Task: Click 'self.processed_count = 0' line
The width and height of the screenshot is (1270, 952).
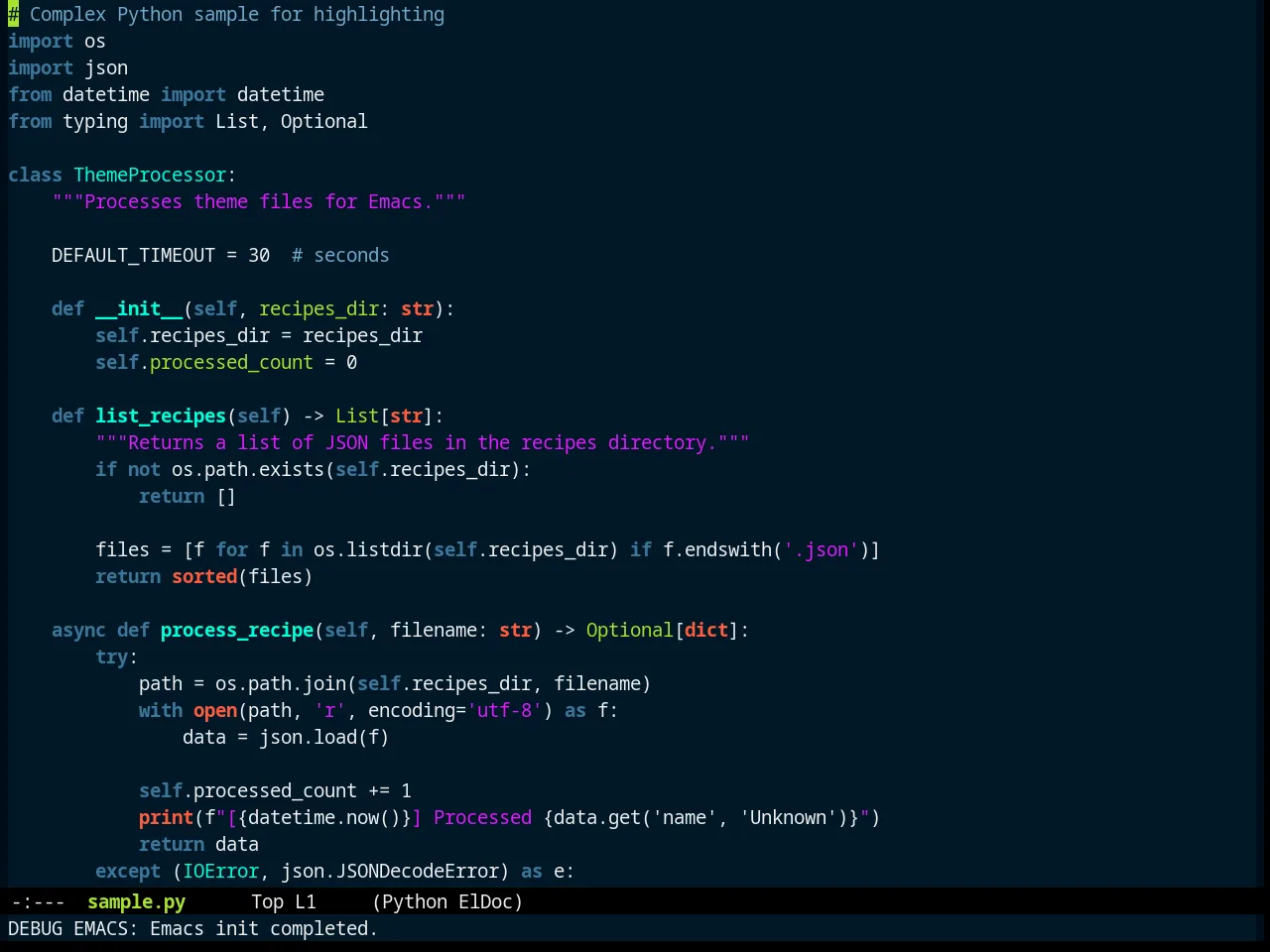Action: point(226,362)
